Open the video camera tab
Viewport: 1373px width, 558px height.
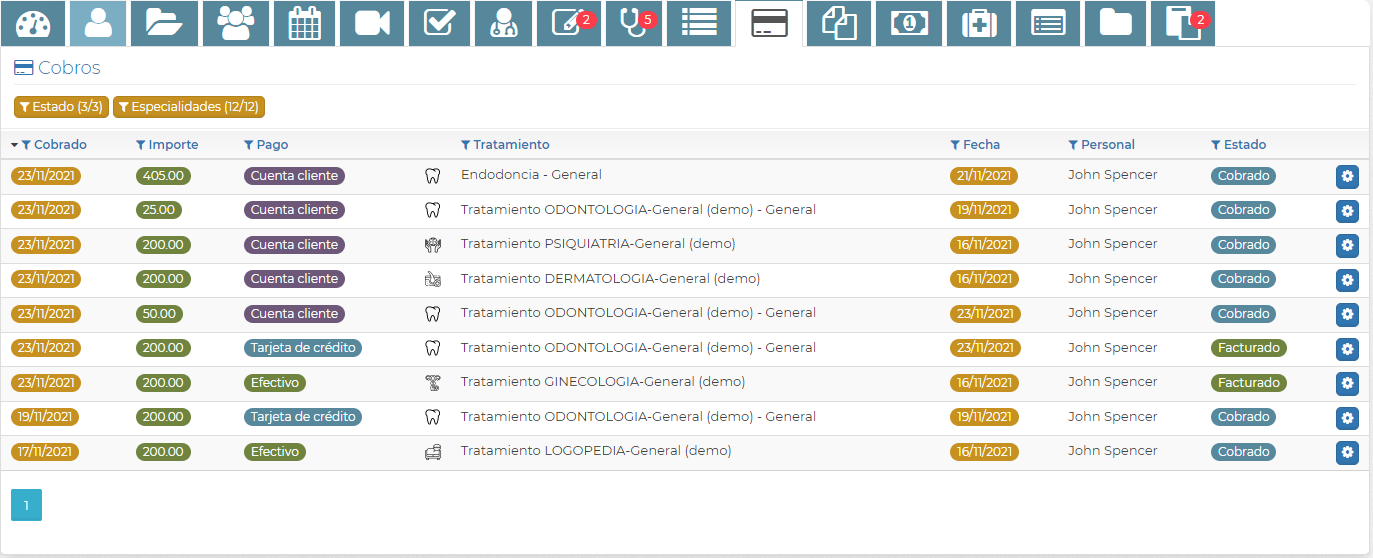pos(371,24)
